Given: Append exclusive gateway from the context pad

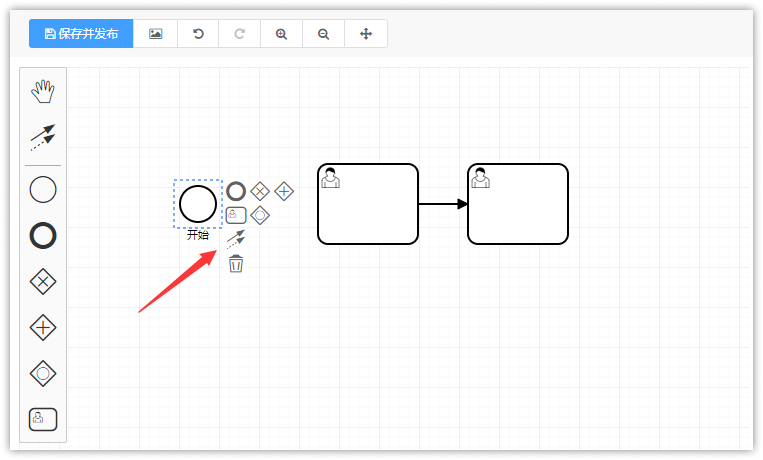Looking at the screenshot, I should [x=260, y=191].
